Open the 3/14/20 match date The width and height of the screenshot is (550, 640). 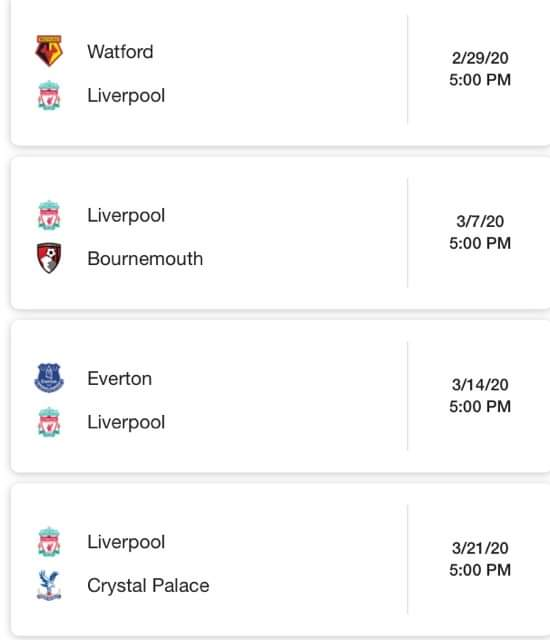(x=480, y=384)
